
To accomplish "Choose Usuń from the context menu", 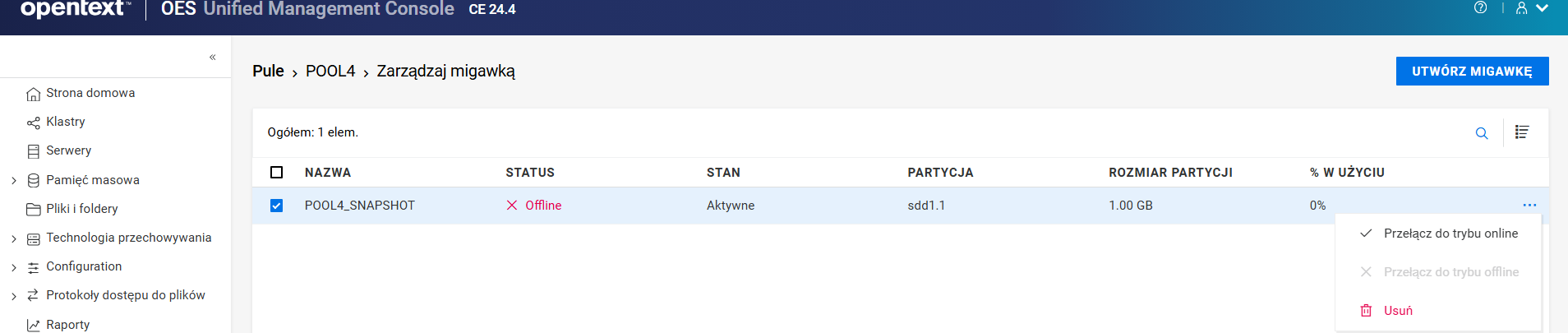I will click(x=1397, y=311).
